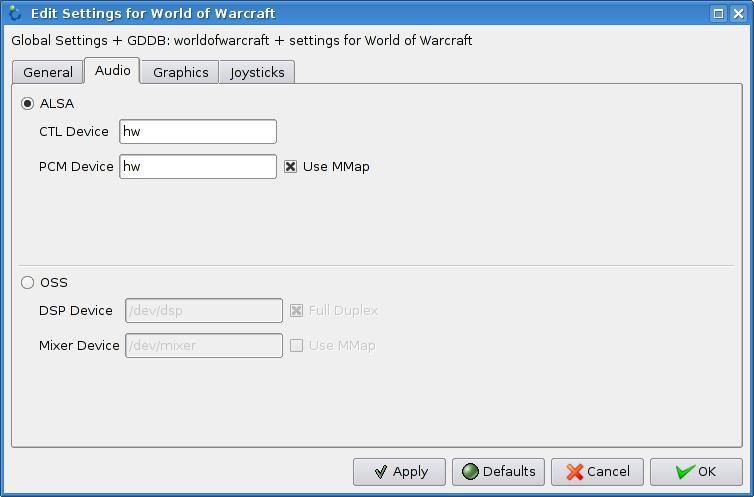Select the Audio tab
Viewport: 754px width, 497px height.
tap(112, 71)
